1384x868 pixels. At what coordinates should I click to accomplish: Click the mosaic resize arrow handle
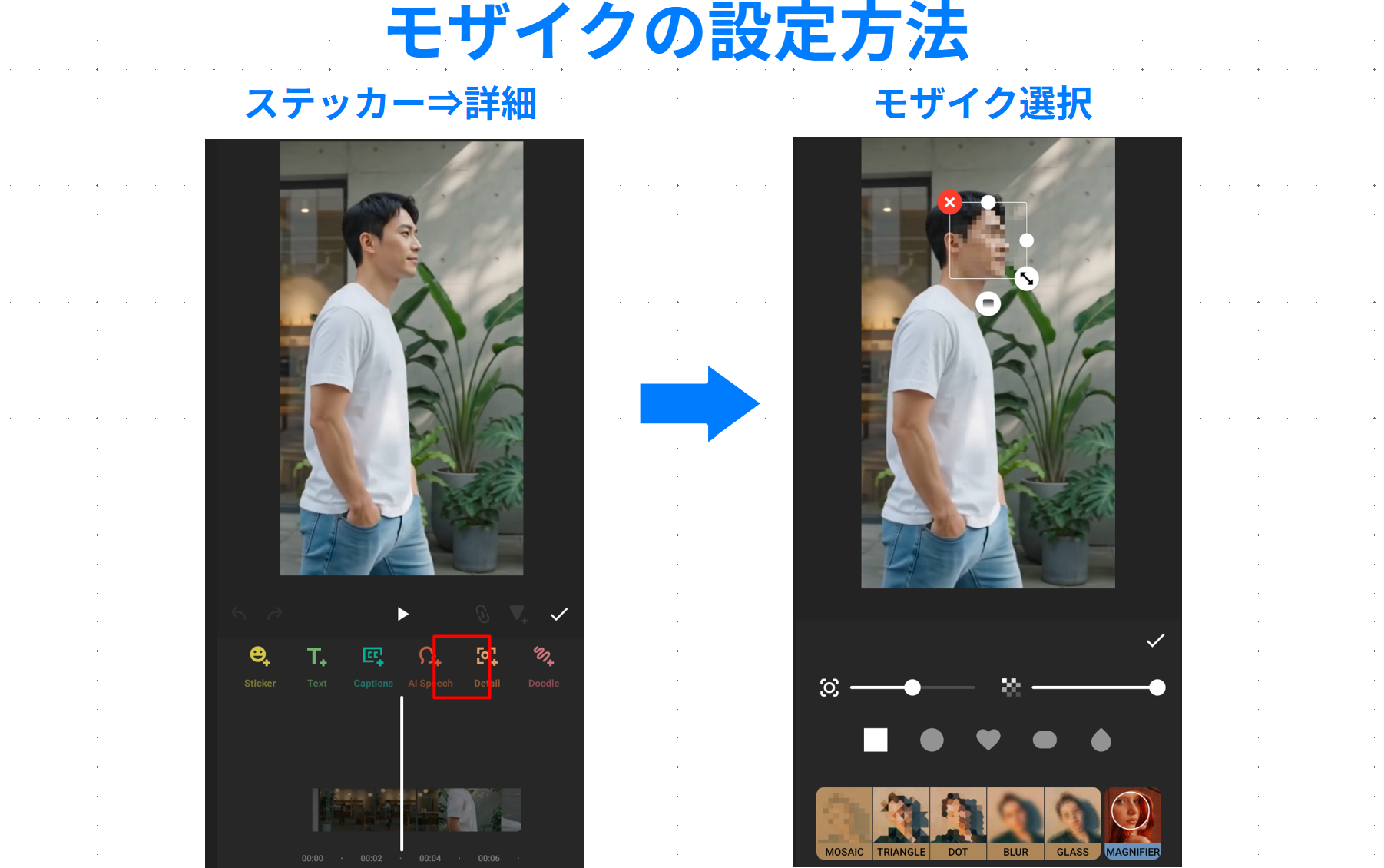tap(1026, 278)
